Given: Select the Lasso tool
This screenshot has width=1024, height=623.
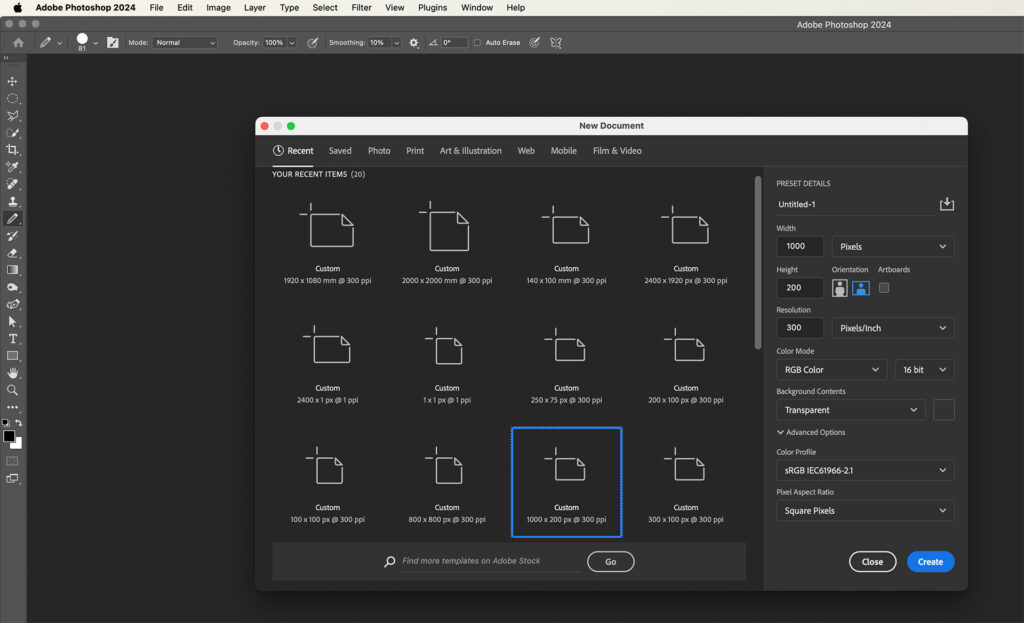Looking at the screenshot, I should (13, 114).
